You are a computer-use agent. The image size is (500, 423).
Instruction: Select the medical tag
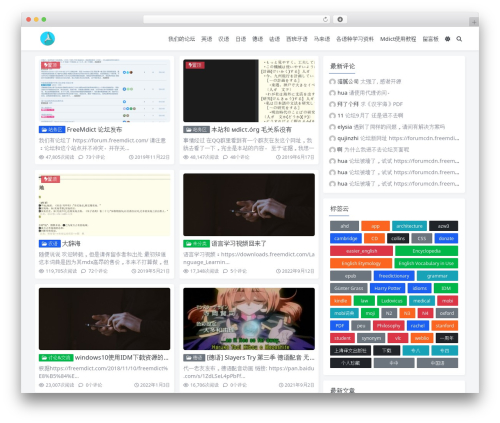422,301
